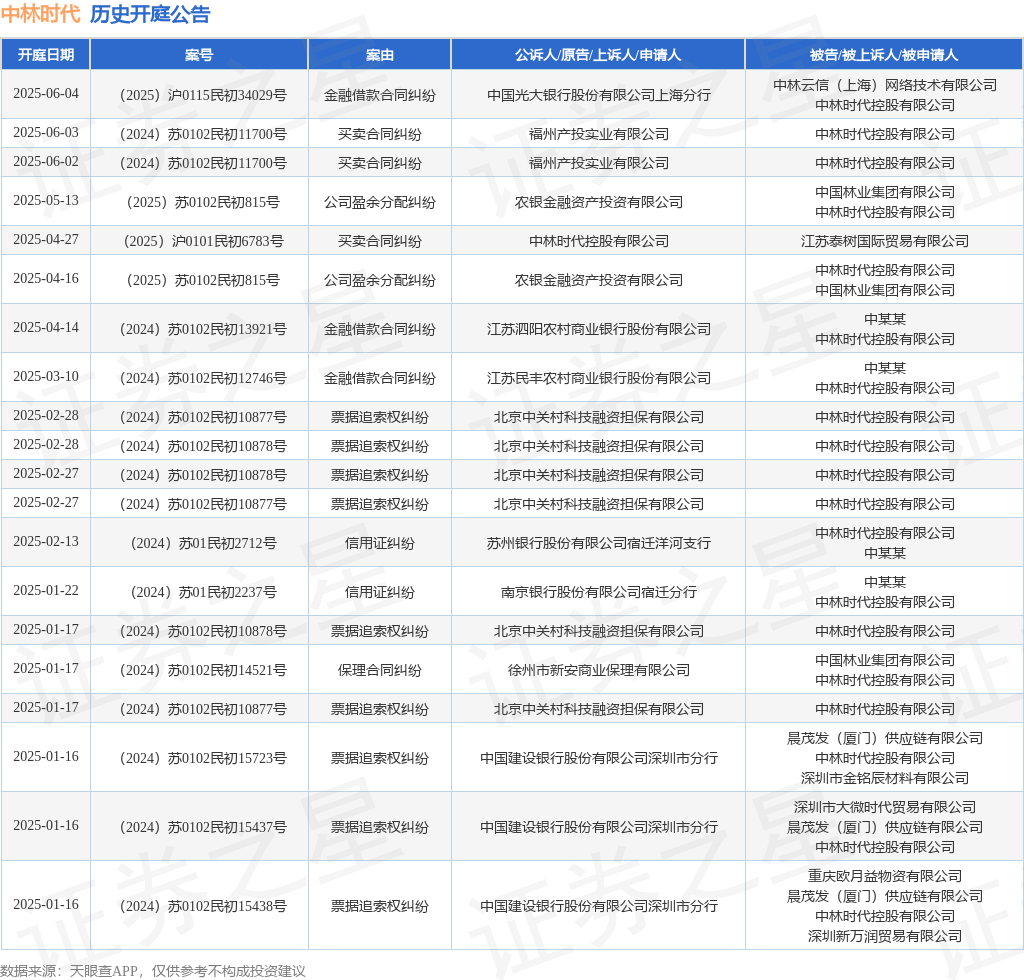
Task: Select date cell 2025-05-13
Action: [46, 200]
